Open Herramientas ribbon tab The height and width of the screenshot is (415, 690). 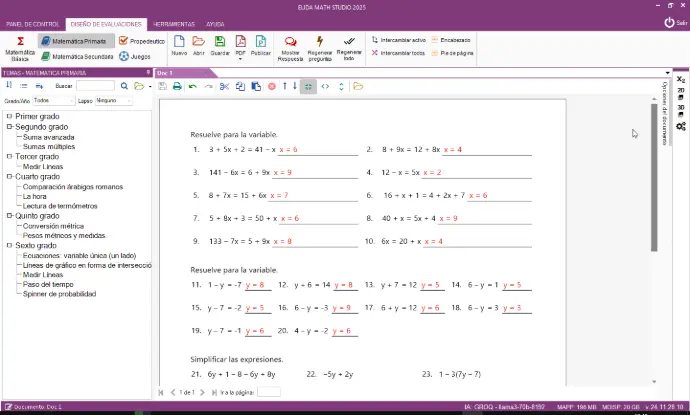[x=174, y=24]
